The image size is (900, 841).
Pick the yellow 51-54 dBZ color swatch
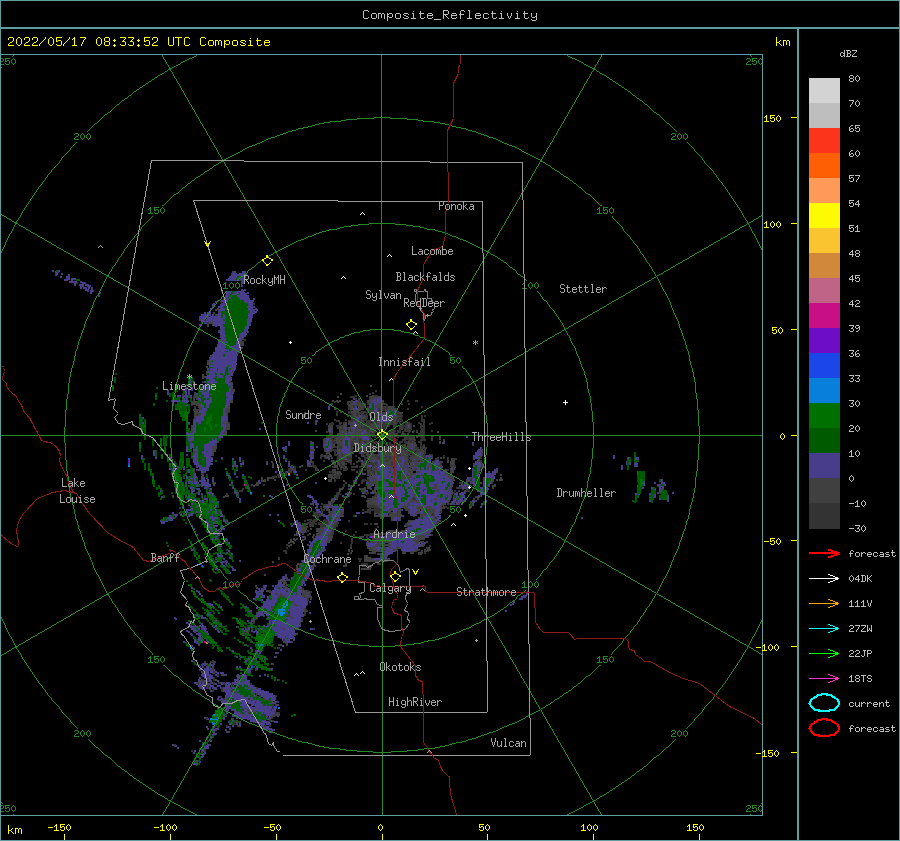[x=824, y=215]
